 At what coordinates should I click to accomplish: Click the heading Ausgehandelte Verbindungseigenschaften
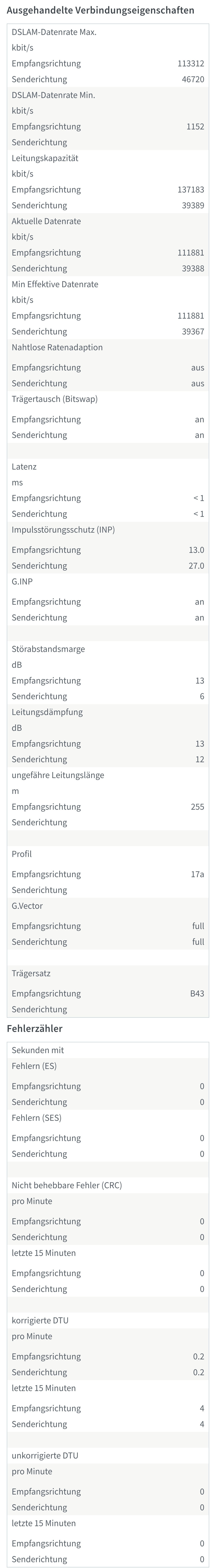pyautogui.click(x=100, y=10)
